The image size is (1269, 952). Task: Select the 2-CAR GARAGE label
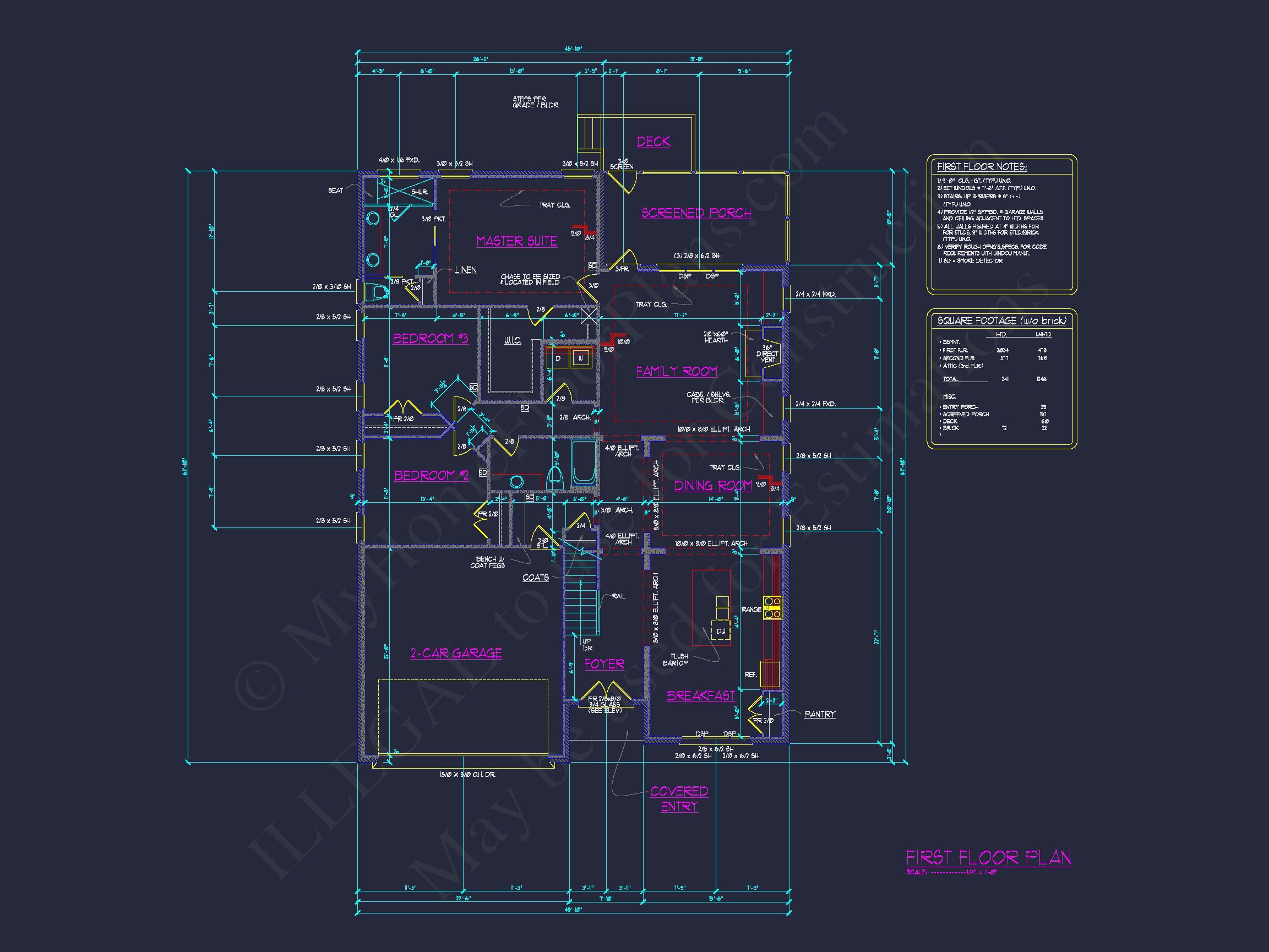point(456,653)
